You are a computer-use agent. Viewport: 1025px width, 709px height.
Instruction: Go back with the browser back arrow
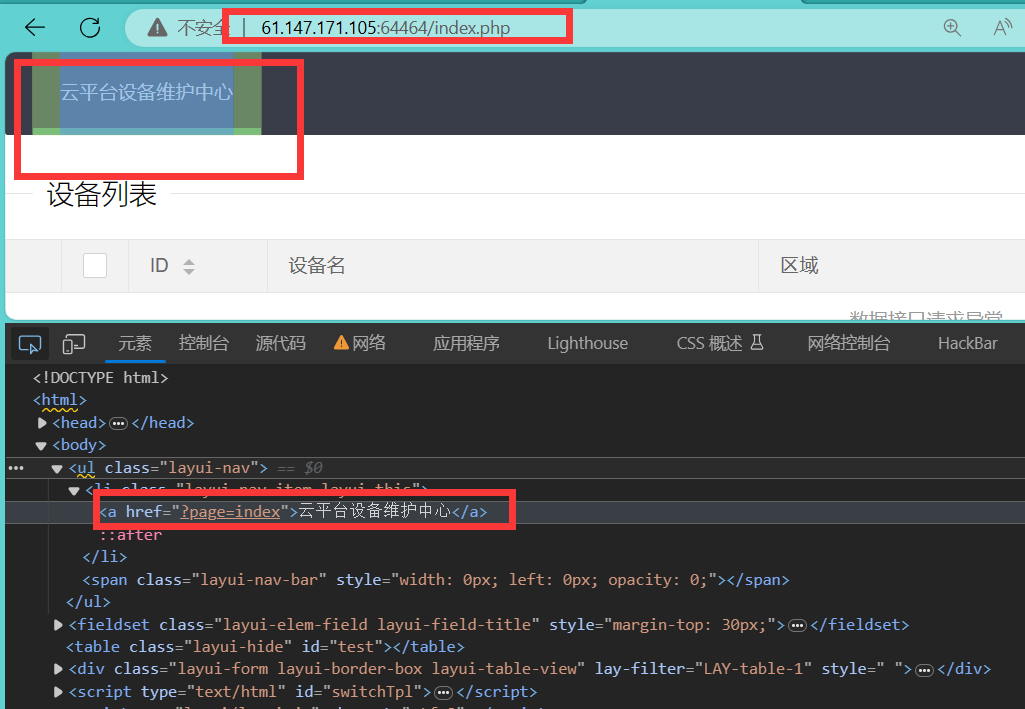coord(35,27)
